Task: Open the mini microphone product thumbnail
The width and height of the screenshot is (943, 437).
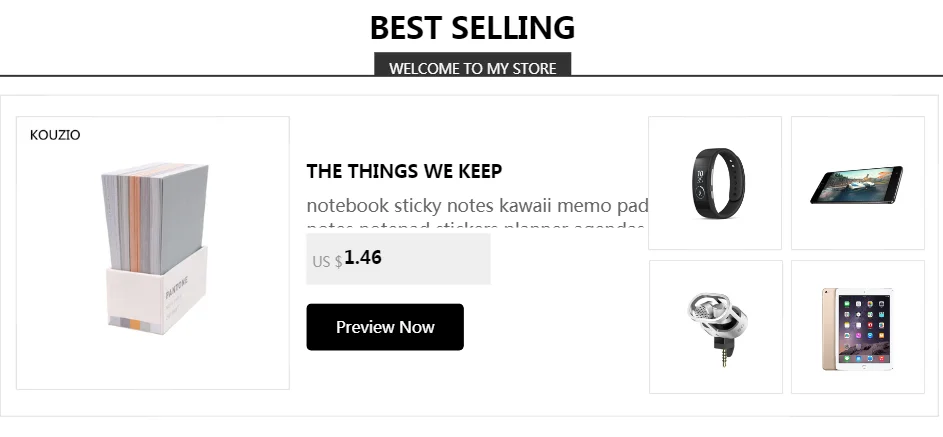Action: (x=716, y=327)
